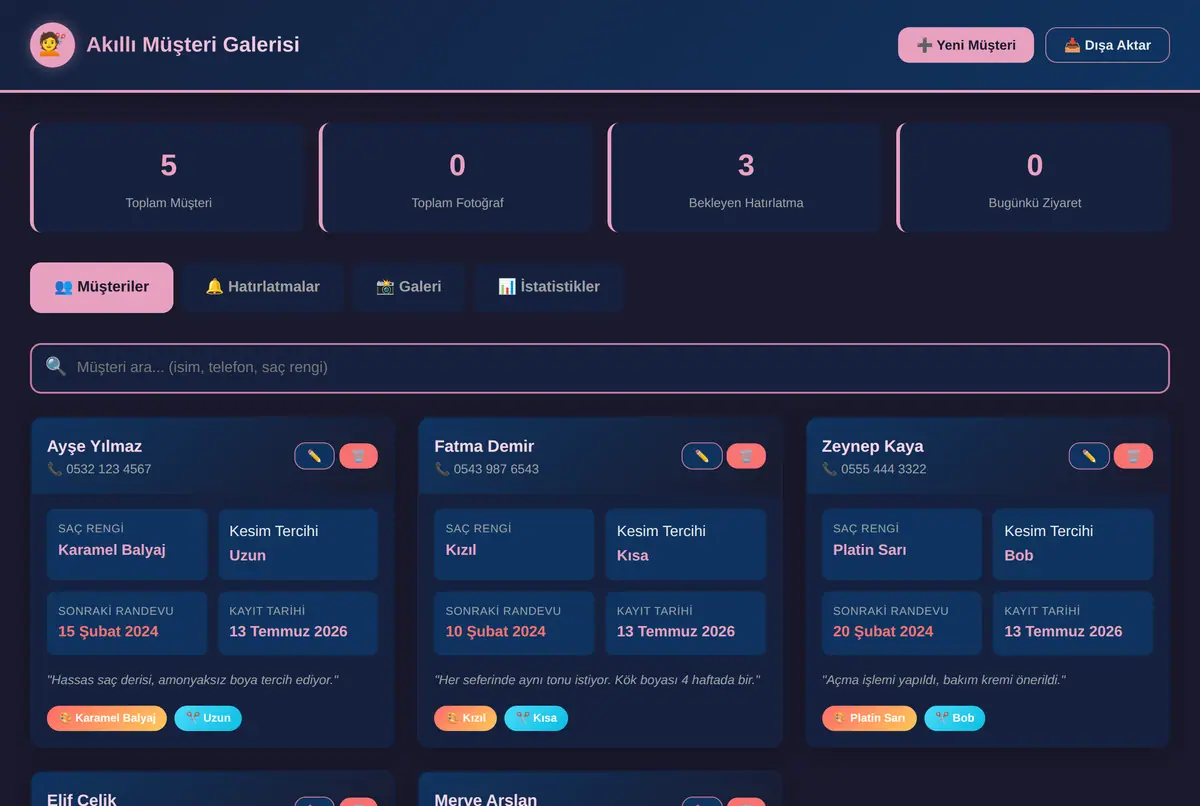Click the Uzun haircut tag
Viewport: 1200px width, 806px height.
(208, 718)
